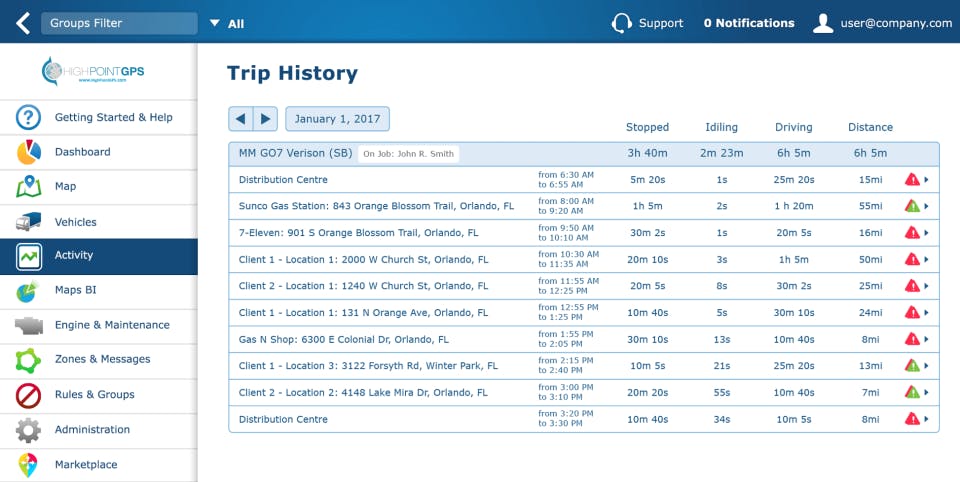
Task: Open the Groups Filter field
Action: pyautogui.click(x=119, y=23)
